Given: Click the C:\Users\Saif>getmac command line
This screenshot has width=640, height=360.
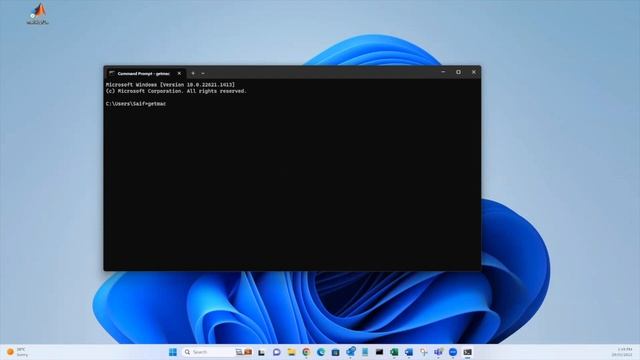Looking at the screenshot, I should (x=136, y=104).
